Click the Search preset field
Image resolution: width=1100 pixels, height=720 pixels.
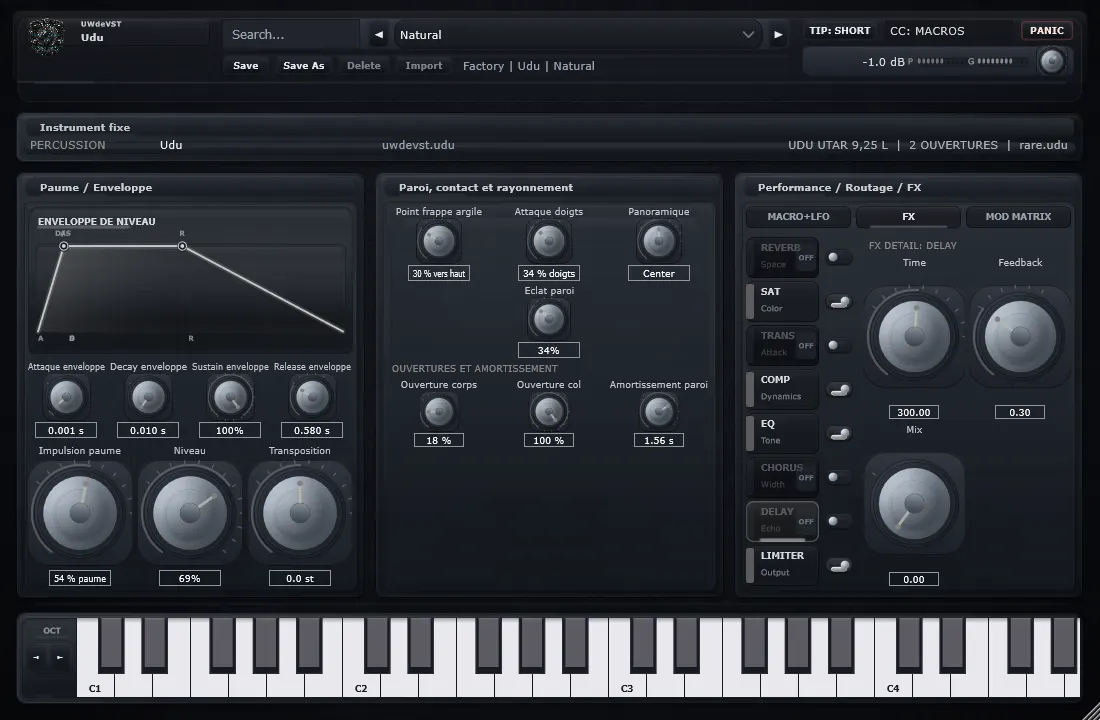coord(290,34)
